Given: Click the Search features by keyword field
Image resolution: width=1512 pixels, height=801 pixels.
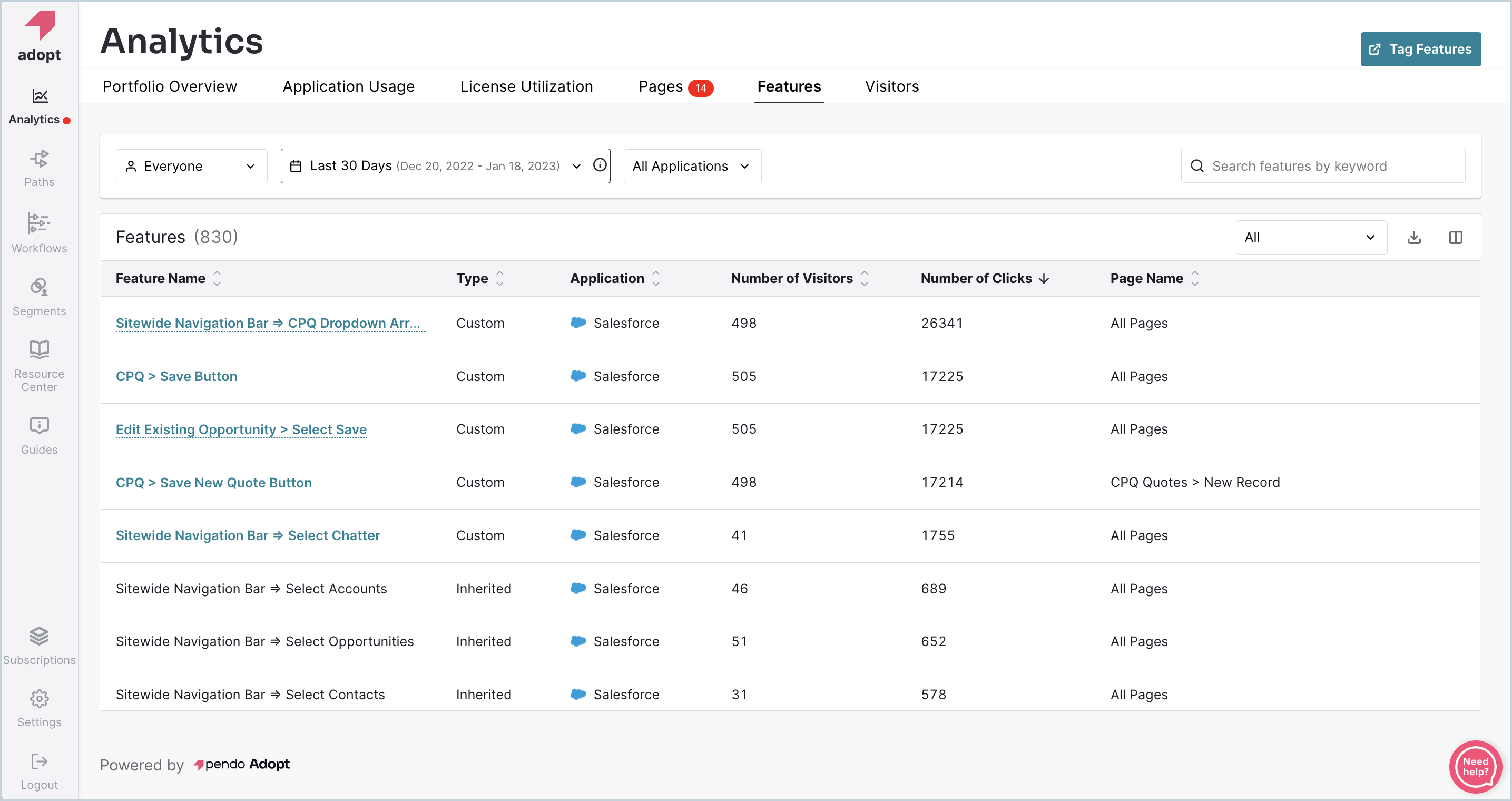Looking at the screenshot, I should [1323, 166].
